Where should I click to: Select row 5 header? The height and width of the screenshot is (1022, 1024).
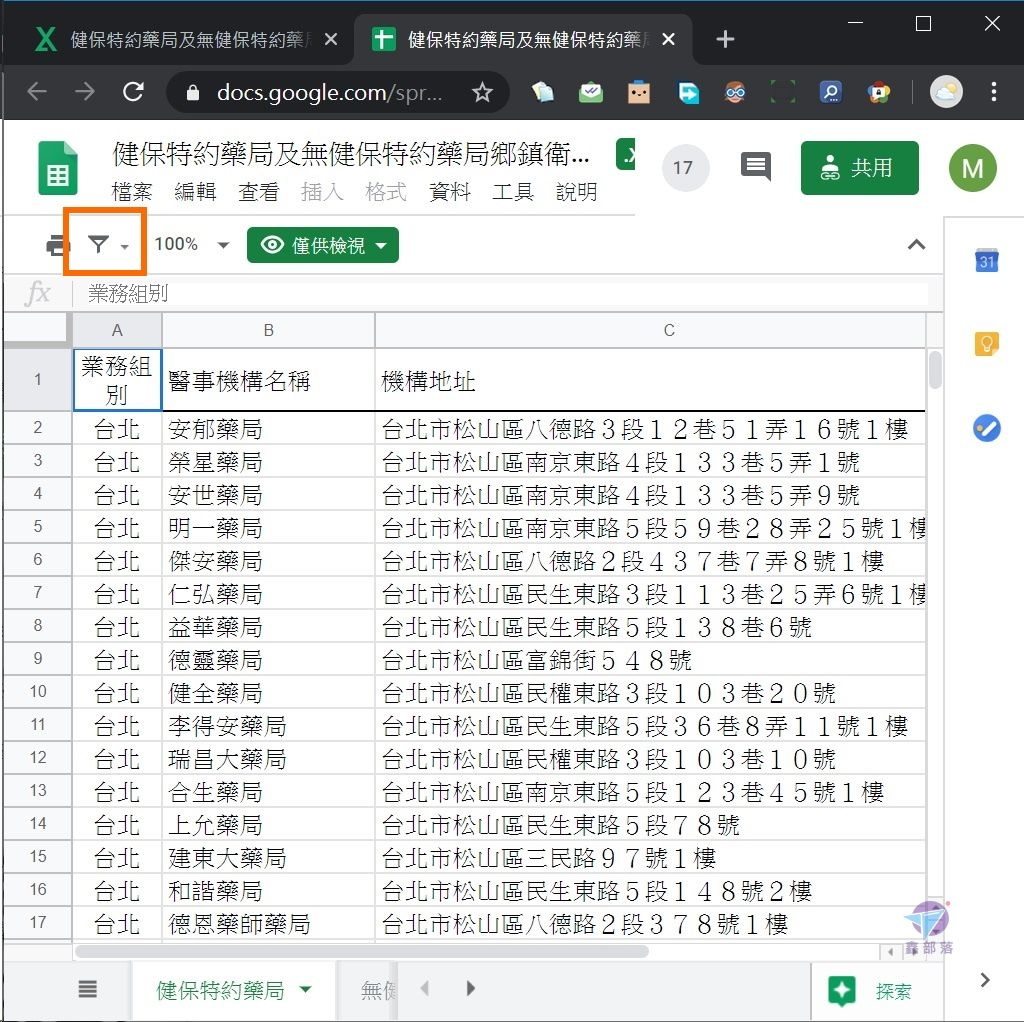pos(37,526)
